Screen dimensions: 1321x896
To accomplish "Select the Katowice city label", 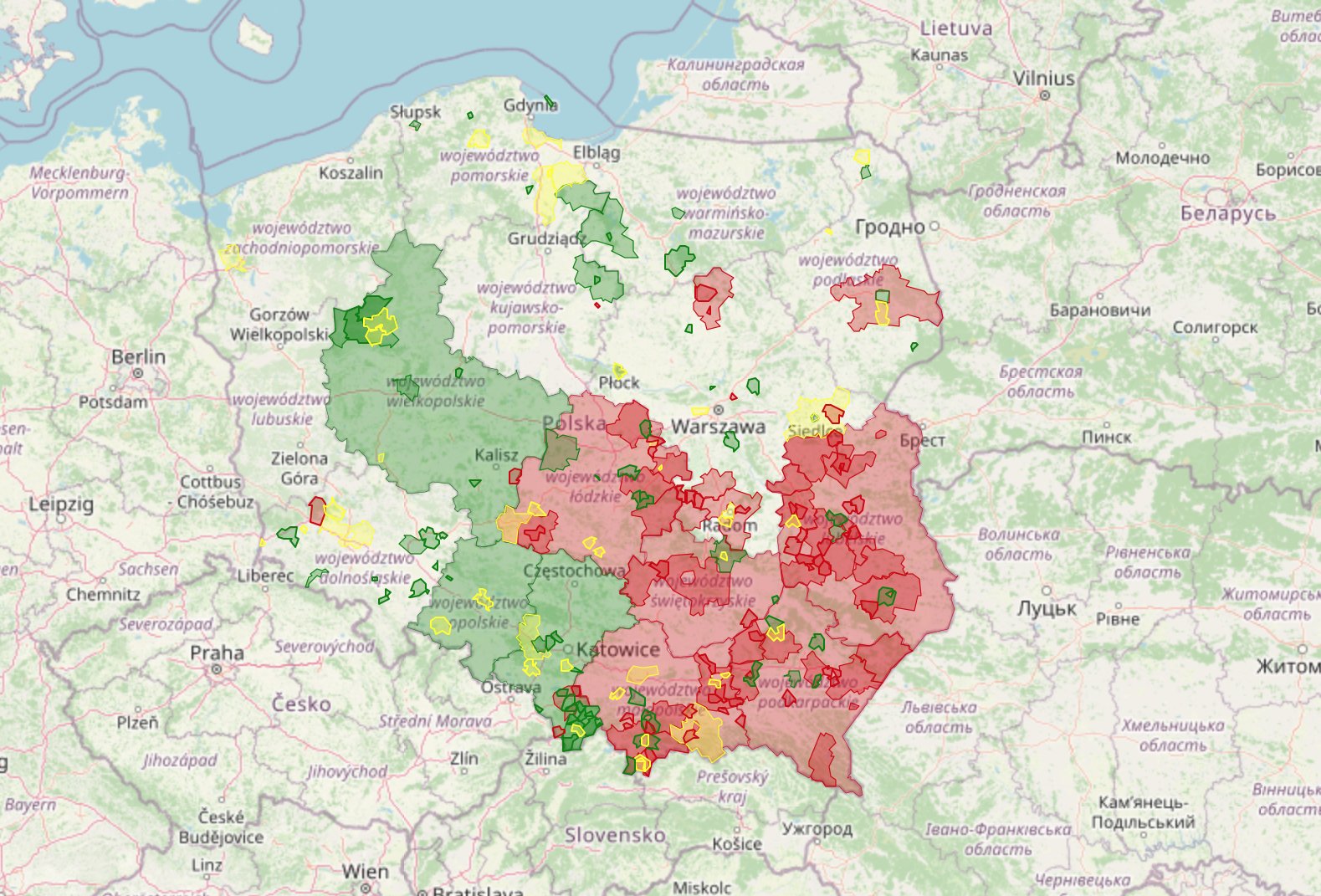I will pos(618,649).
